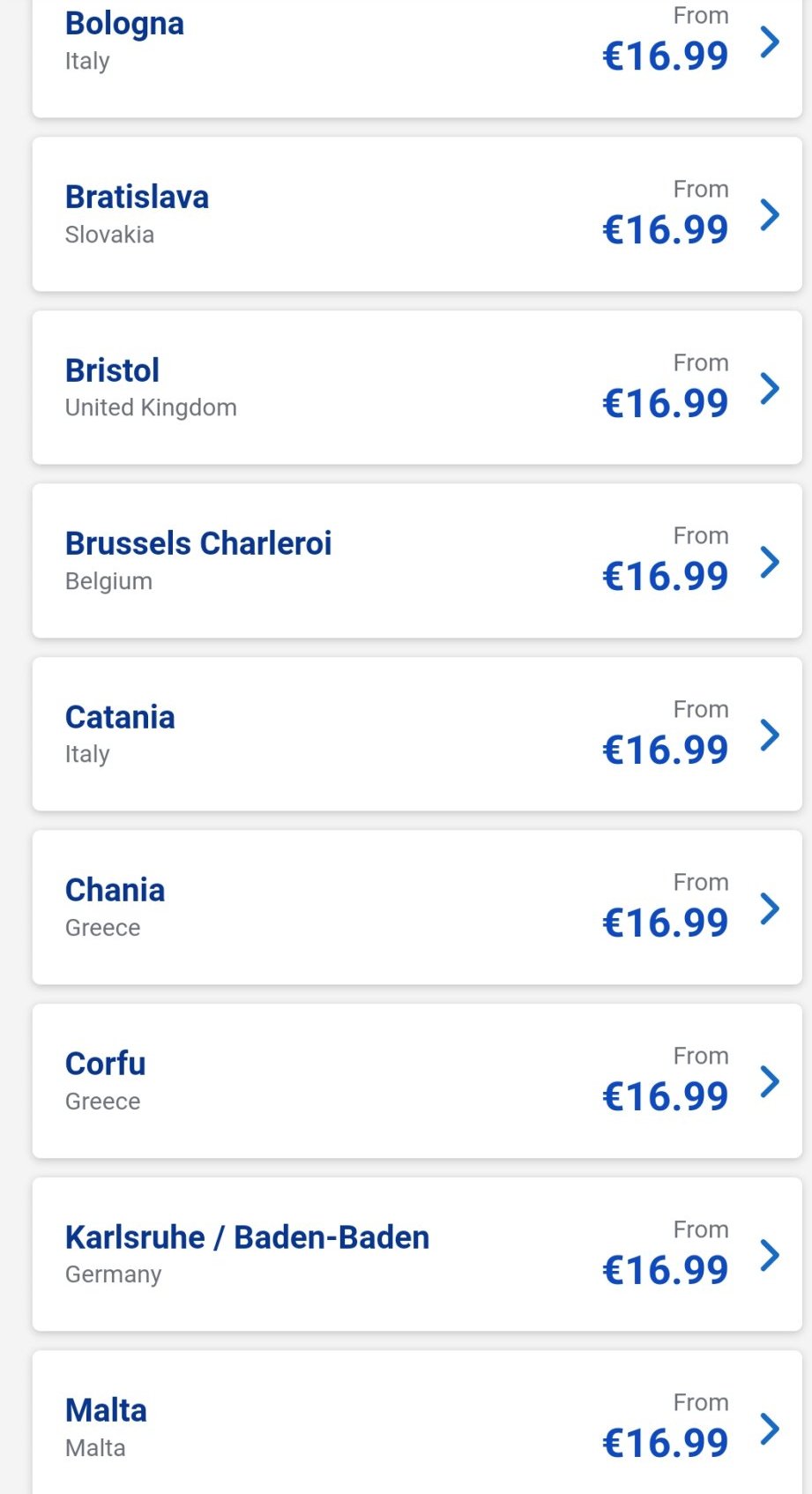The width and height of the screenshot is (812, 1494).
Task: Tap the Corfu row chevron
Action: tap(770, 1081)
